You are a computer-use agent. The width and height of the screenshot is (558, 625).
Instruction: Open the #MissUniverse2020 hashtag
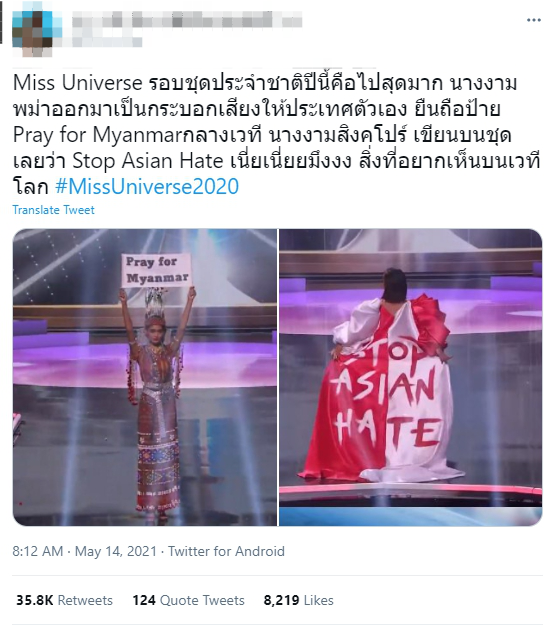pos(147,187)
